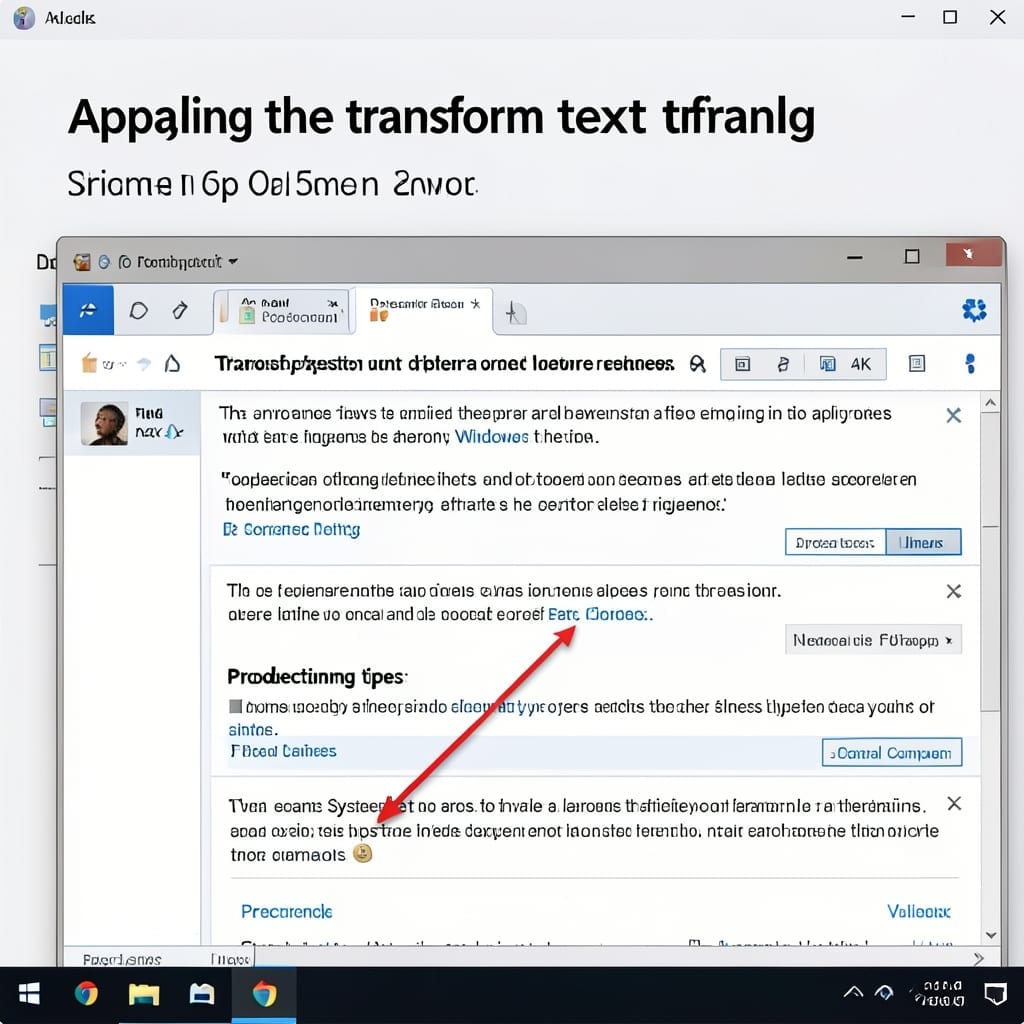Screen dimensions: 1024x1024
Task: Dismiss the first card with its X
Action: click(x=953, y=415)
